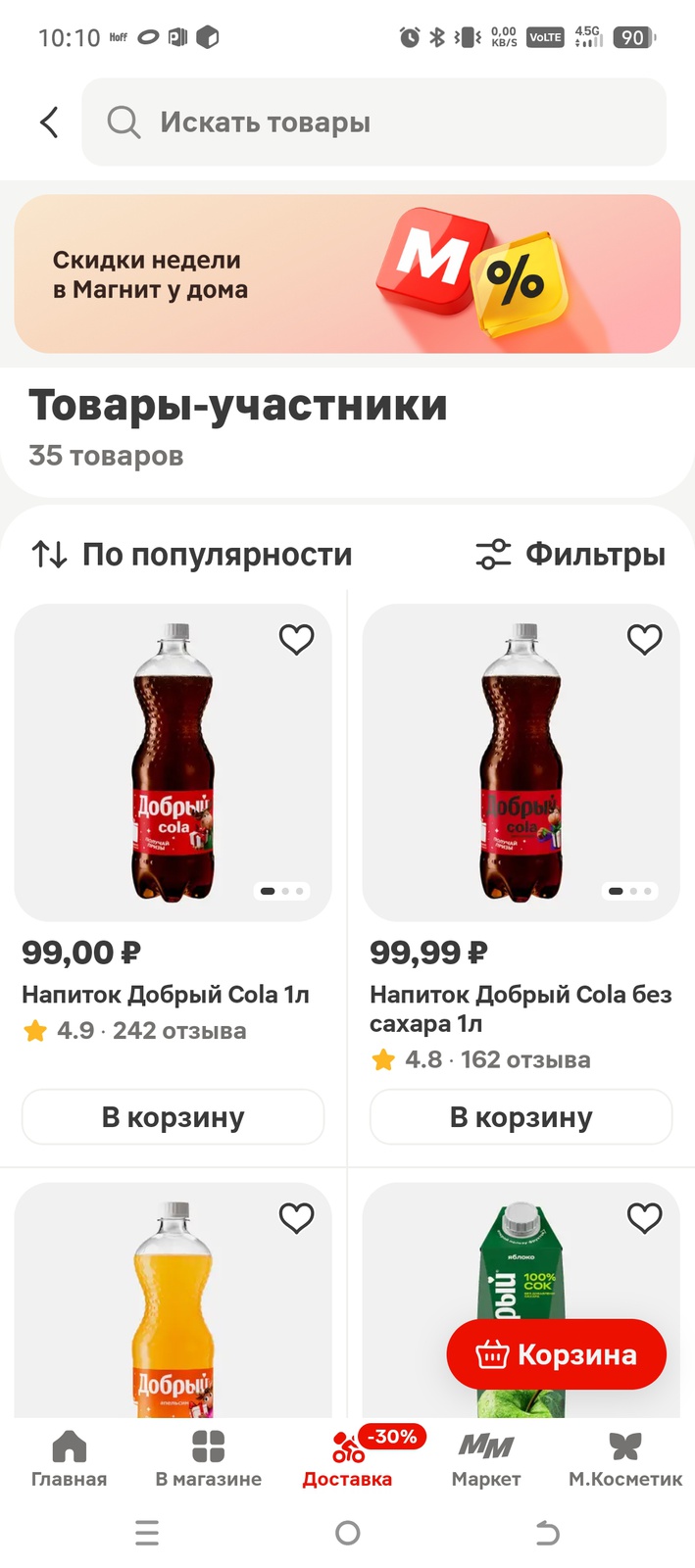The image size is (695, 1568).
Task: Open the Добрый Cola 1л product image
Action: [x=174, y=762]
